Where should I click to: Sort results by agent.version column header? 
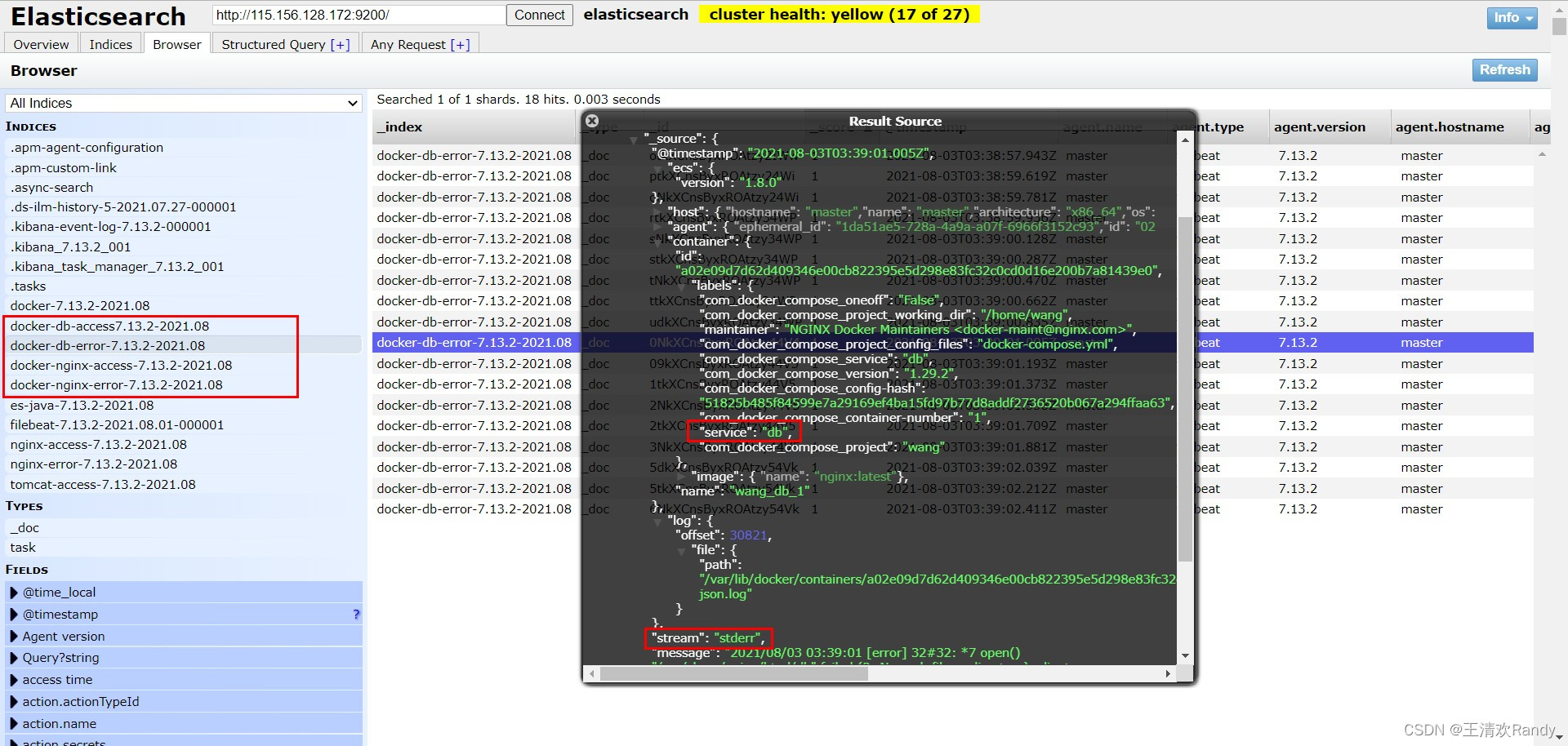[1329, 127]
